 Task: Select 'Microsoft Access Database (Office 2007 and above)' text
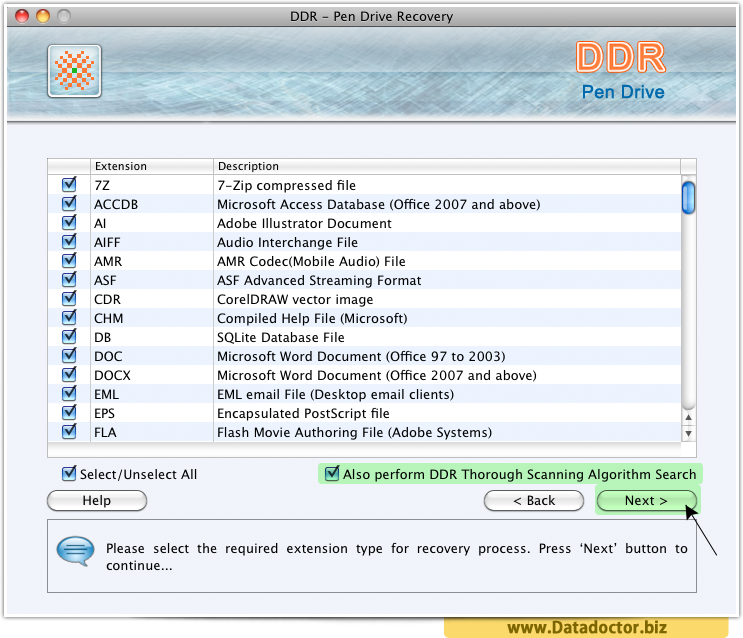[x=379, y=204]
